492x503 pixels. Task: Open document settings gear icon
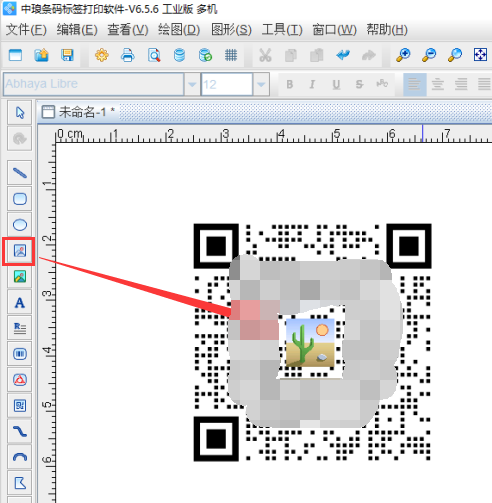click(102, 55)
